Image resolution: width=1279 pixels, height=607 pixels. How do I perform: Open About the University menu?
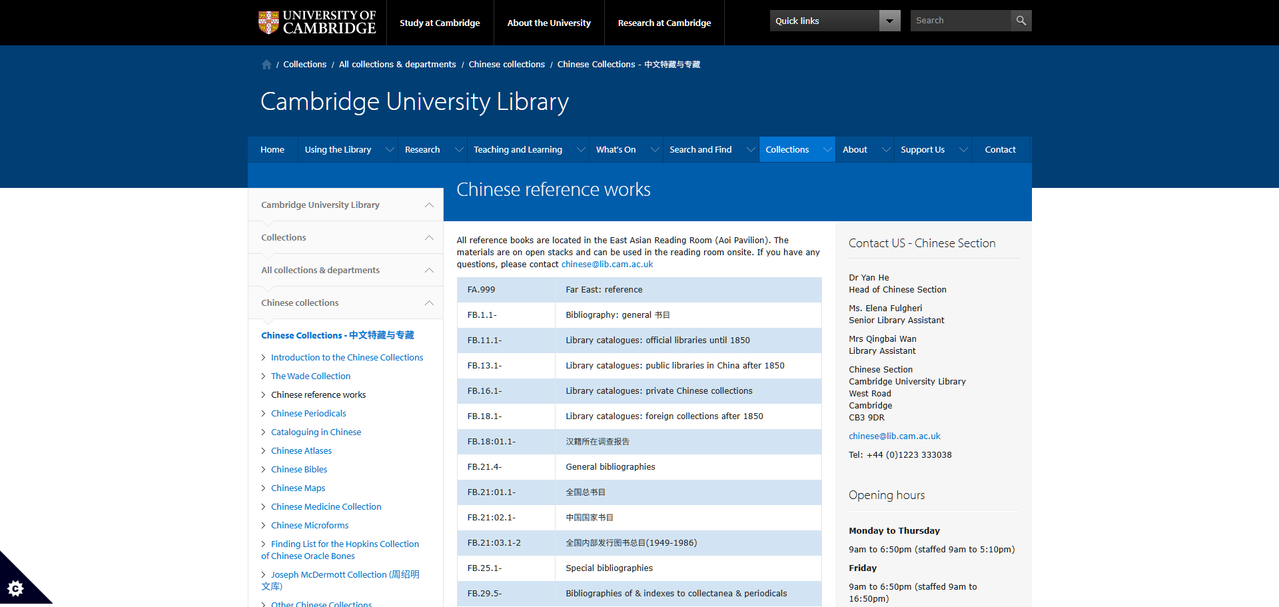click(549, 23)
